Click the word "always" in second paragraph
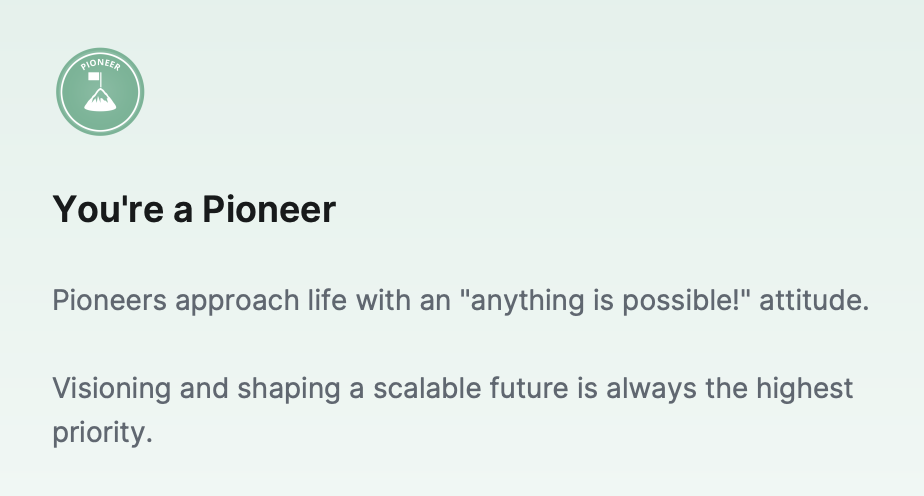This screenshot has width=924, height=496. 651,389
